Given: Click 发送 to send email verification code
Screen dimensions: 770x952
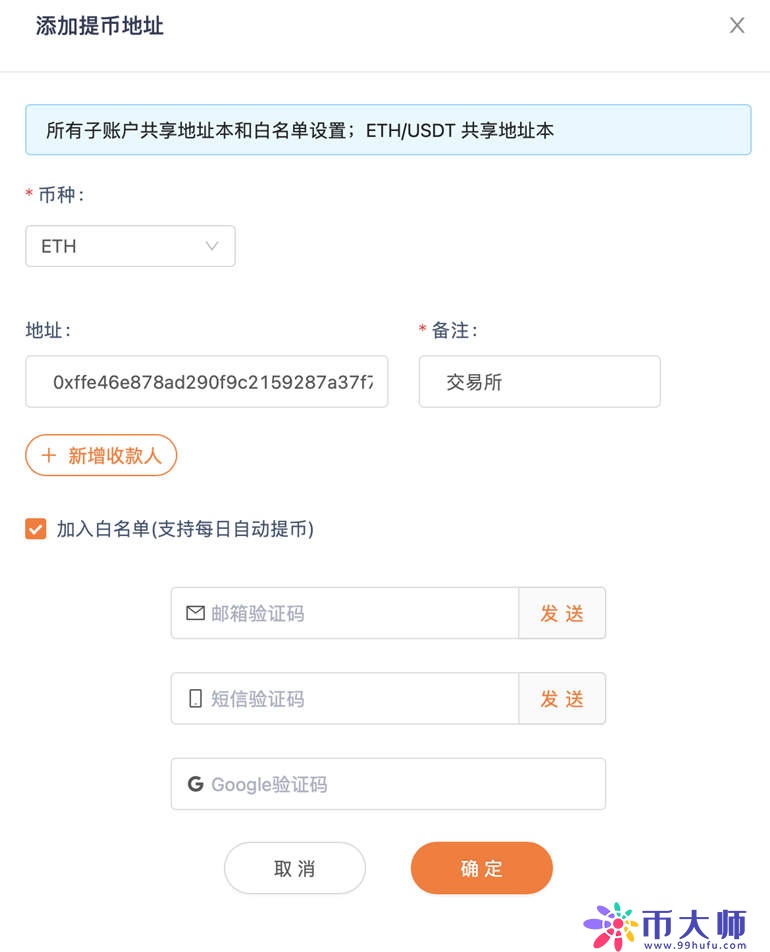Looking at the screenshot, I should coord(562,613).
